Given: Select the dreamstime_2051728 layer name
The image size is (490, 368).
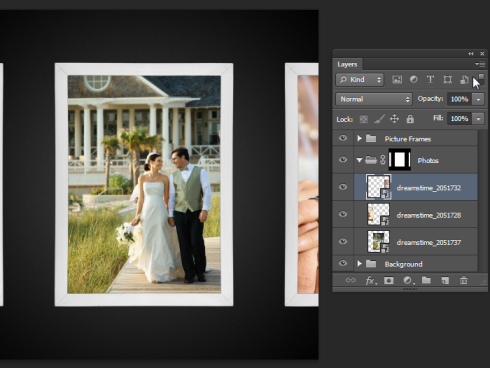Looking at the screenshot, I should coord(429,215).
